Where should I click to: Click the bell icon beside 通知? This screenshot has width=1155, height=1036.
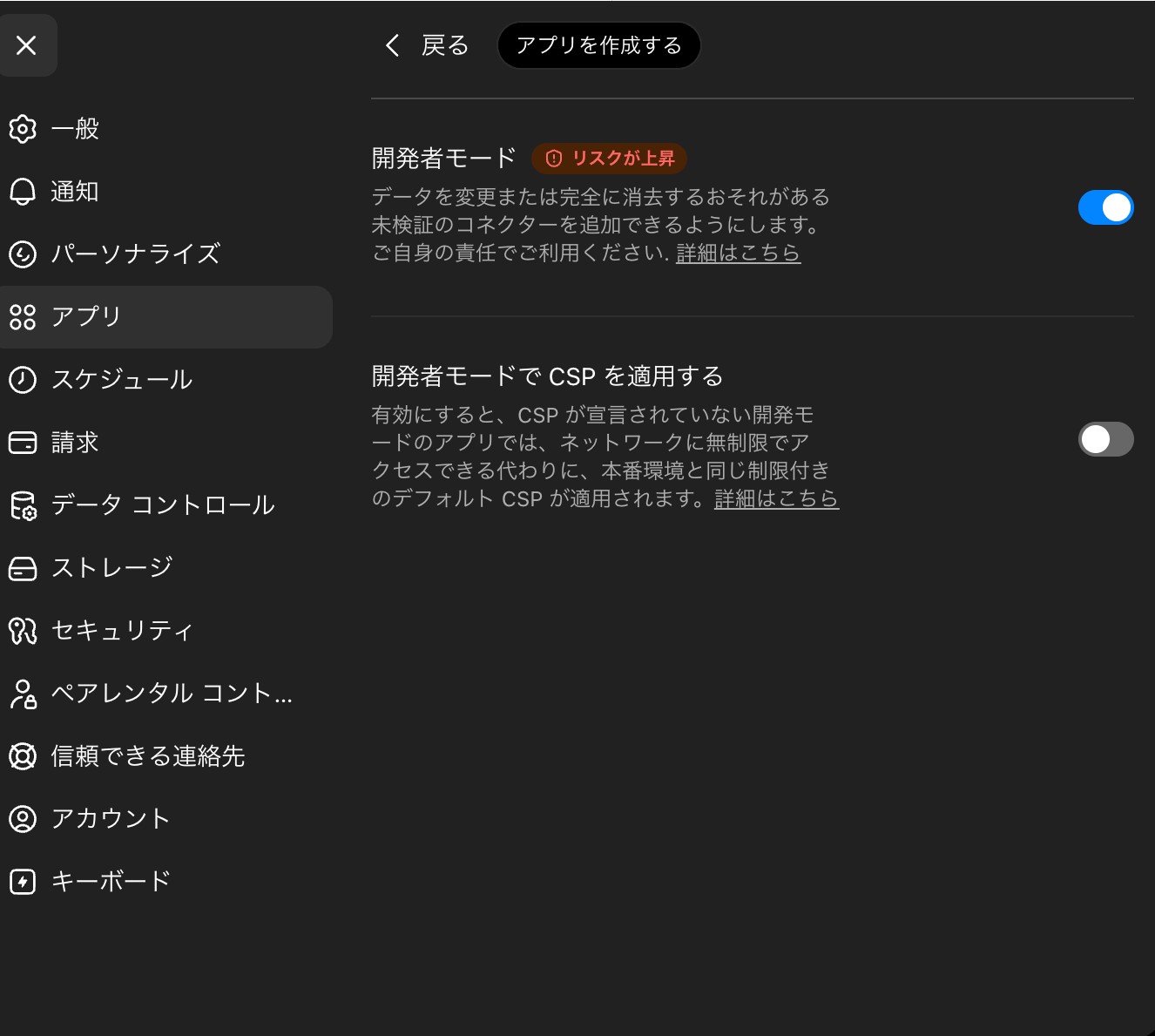pos(23,192)
